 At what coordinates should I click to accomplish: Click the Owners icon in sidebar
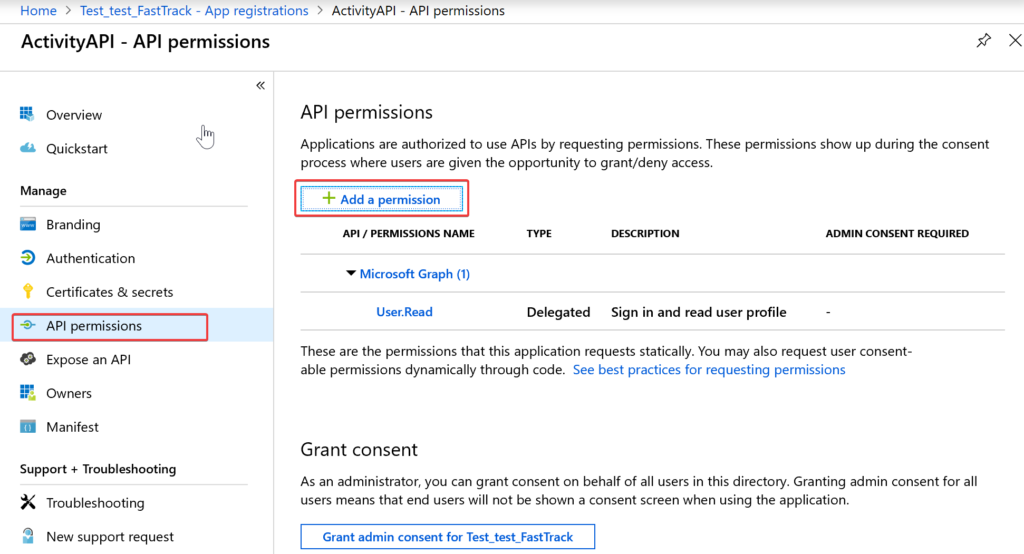click(27, 393)
